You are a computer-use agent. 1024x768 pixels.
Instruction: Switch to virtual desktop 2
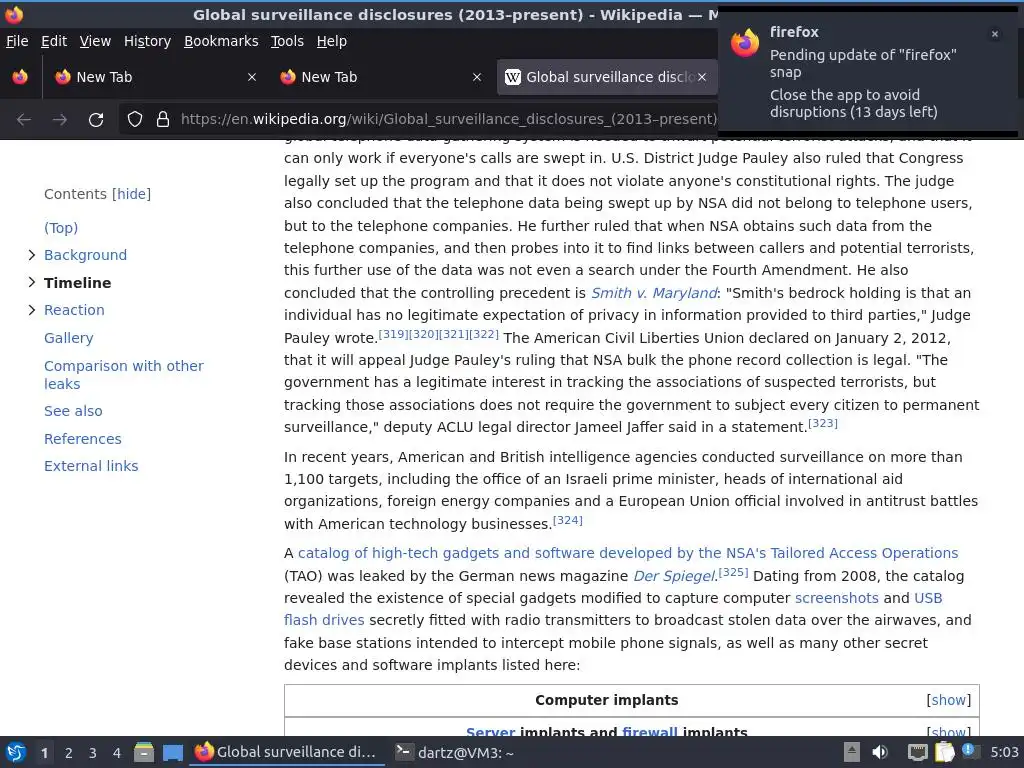click(x=69, y=753)
